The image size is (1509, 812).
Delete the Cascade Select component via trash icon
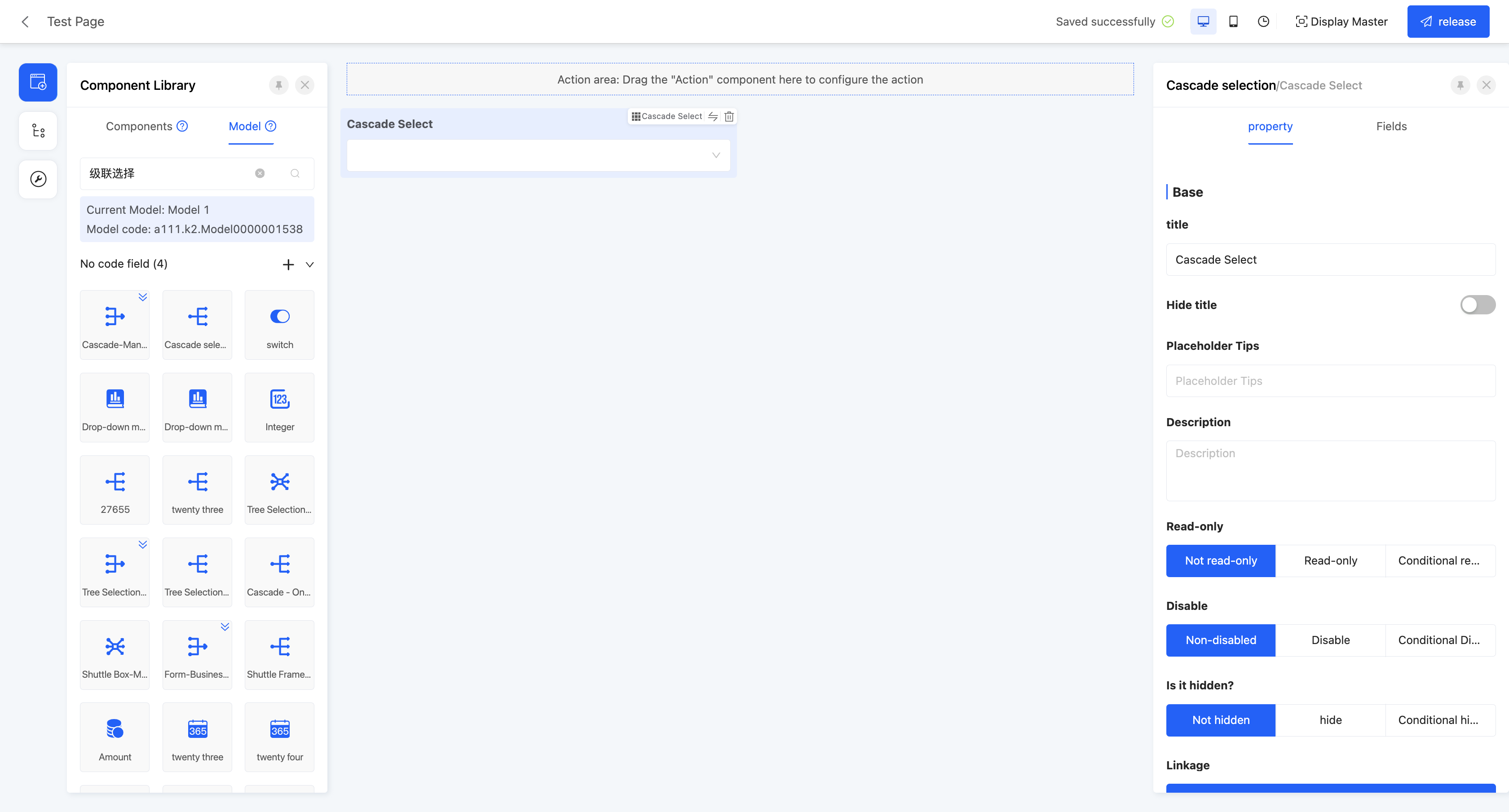pos(729,117)
